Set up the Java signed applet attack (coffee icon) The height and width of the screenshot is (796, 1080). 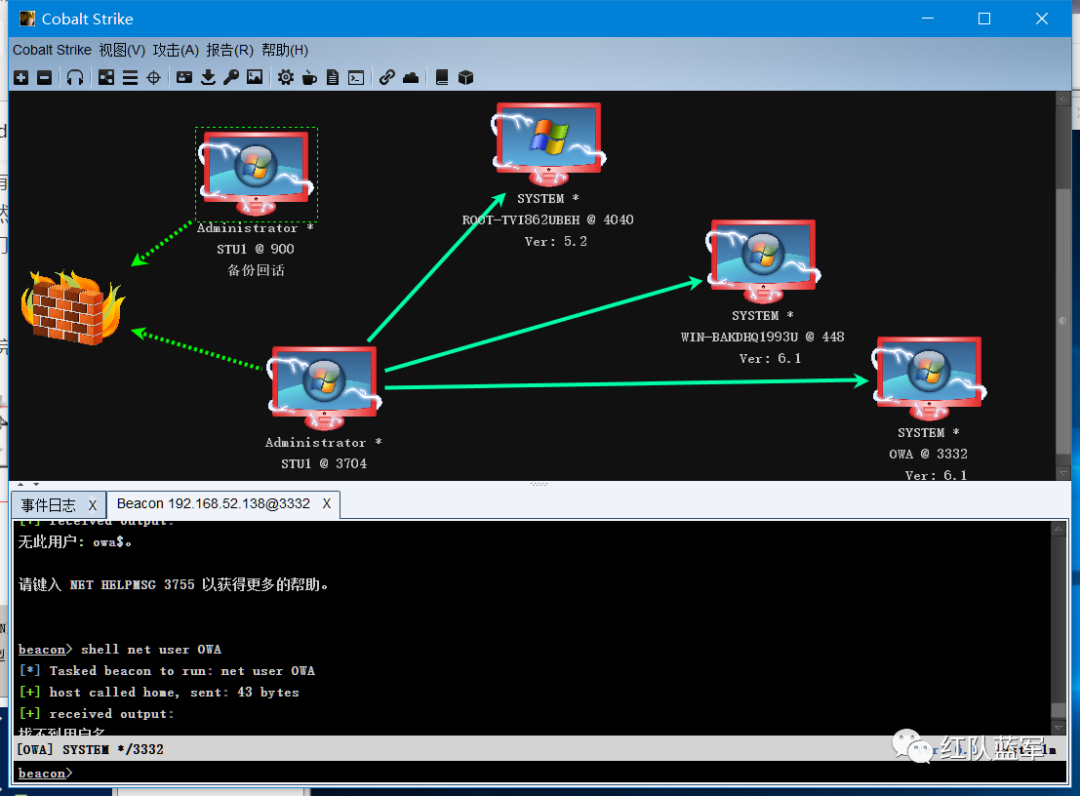click(x=309, y=78)
